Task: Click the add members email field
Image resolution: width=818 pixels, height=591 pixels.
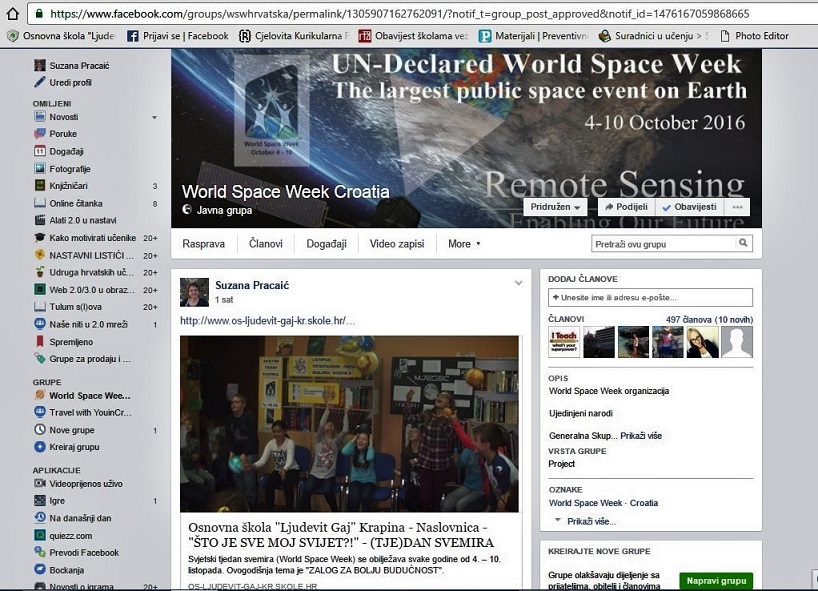Action: (650, 297)
